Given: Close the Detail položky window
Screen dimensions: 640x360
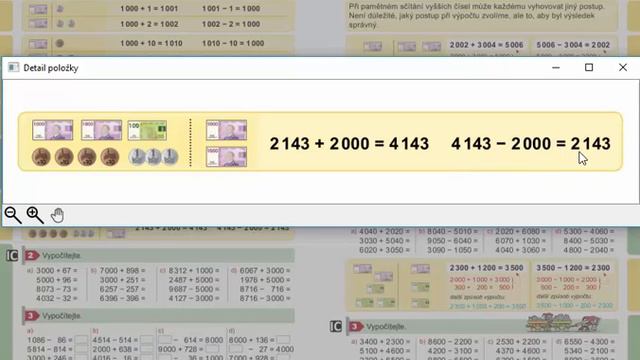Looking at the screenshot, I should pyautogui.click(x=622, y=67).
